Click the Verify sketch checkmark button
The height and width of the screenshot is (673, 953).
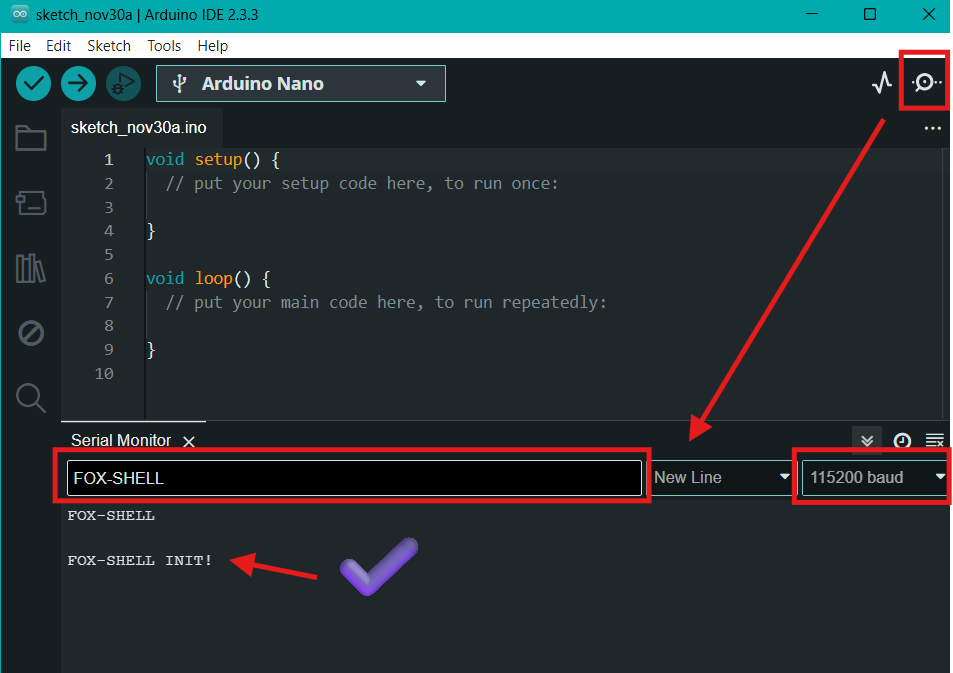point(33,83)
